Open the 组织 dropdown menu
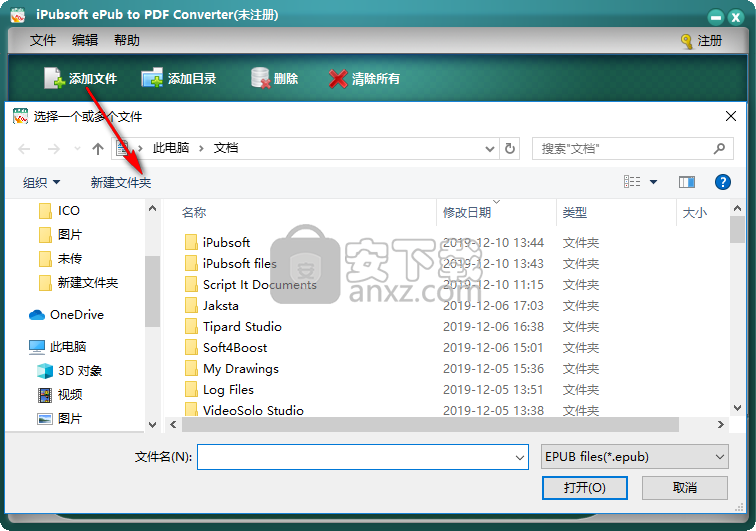 click(x=41, y=182)
